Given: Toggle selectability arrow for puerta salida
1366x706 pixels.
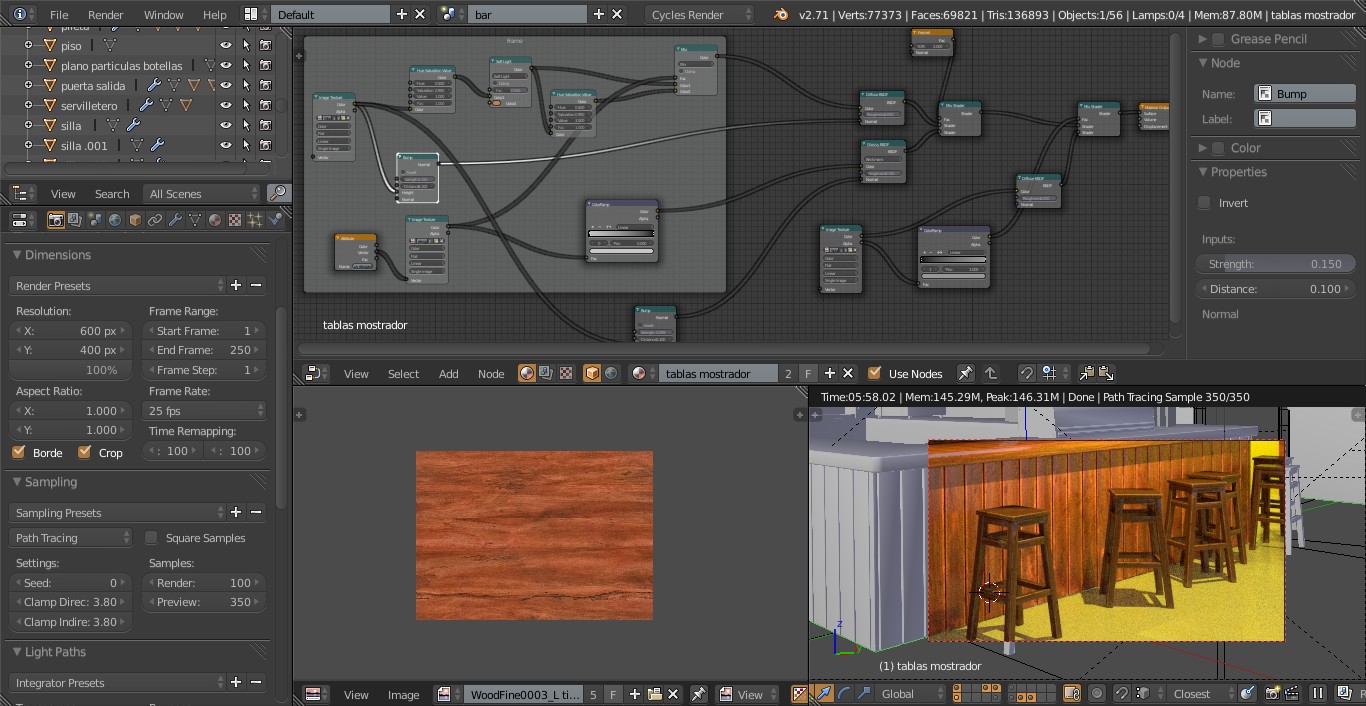Looking at the screenshot, I should coord(246,86).
